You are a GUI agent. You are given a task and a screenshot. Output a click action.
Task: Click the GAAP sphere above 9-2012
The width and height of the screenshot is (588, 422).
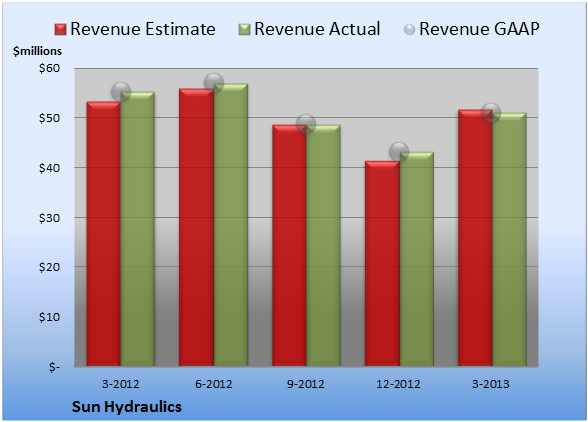pyautogui.click(x=306, y=124)
